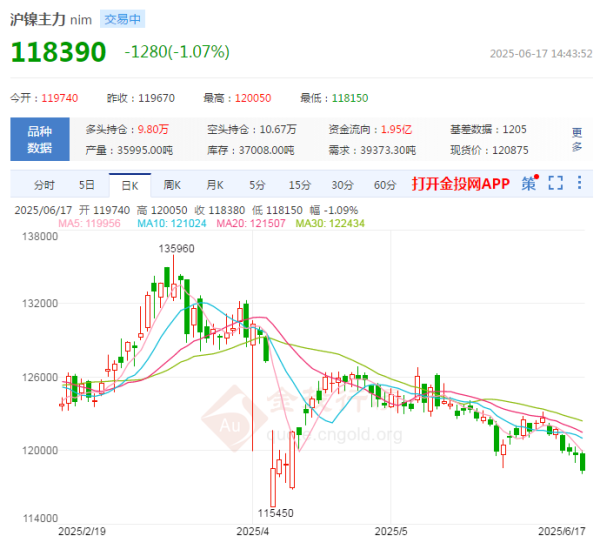Click the timestamp 2025-06-17 14:43:52

coord(541,54)
